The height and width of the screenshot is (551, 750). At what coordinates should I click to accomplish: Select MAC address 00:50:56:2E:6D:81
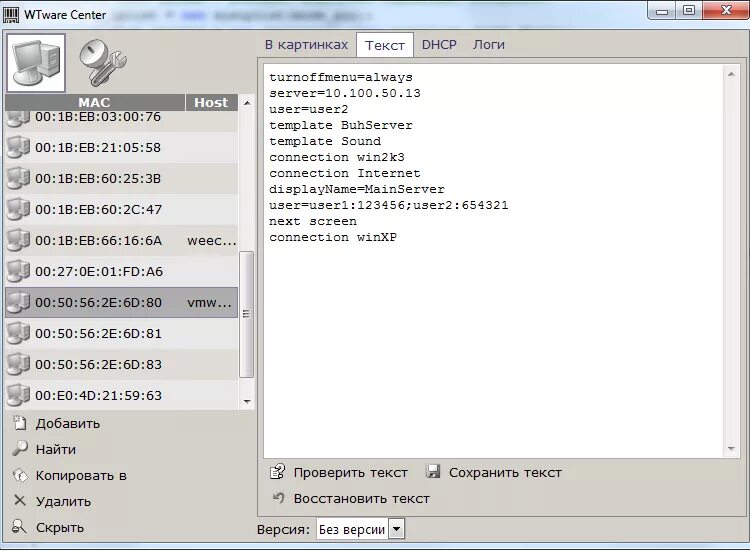click(x=98, y=334)
